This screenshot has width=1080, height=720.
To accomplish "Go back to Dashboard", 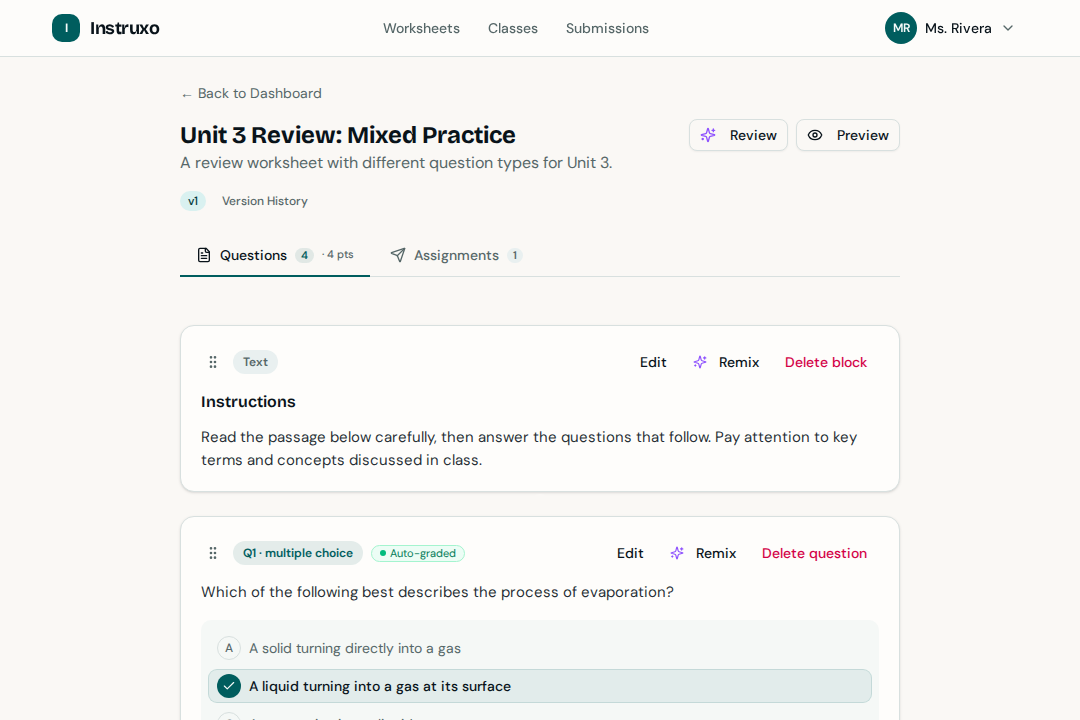I will 251,93.
